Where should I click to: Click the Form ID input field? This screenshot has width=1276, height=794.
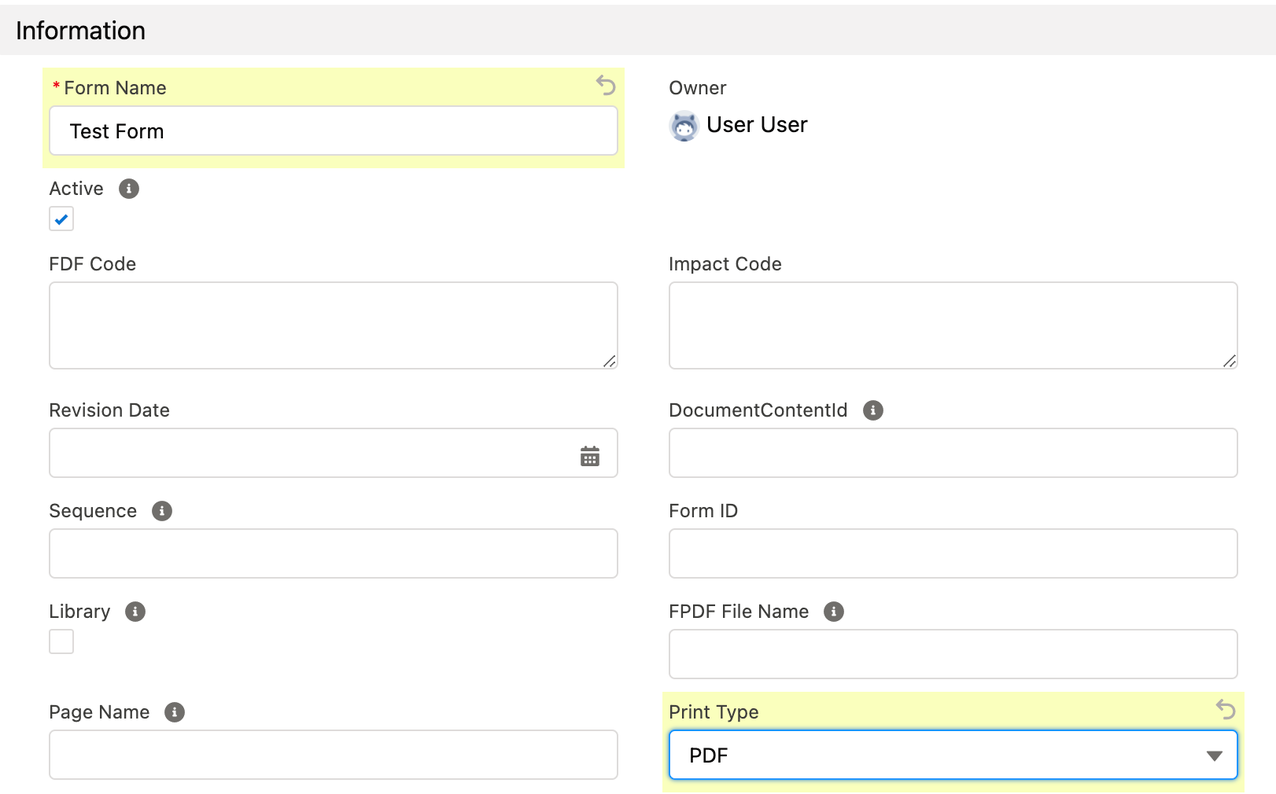(953, 553)
